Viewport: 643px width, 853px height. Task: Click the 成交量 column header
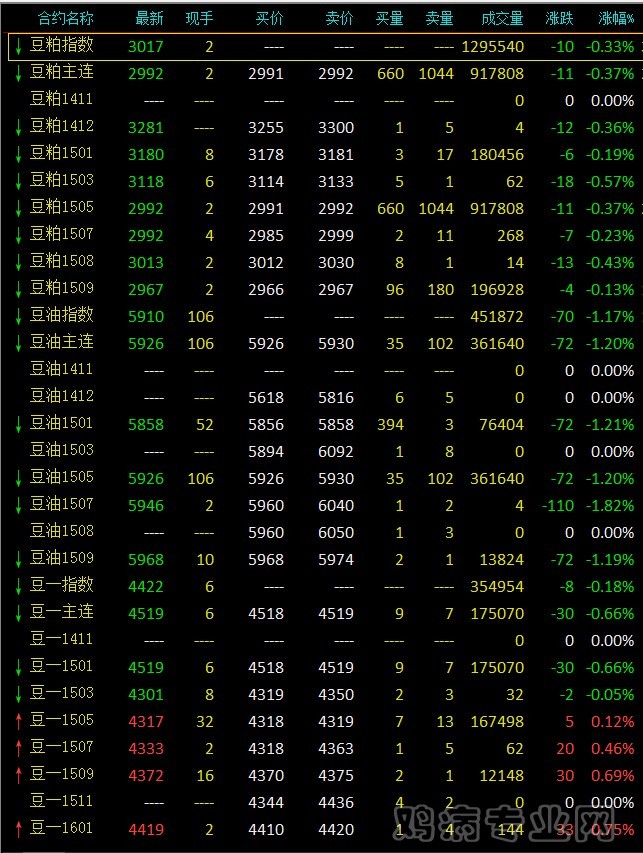pos(502,18)
